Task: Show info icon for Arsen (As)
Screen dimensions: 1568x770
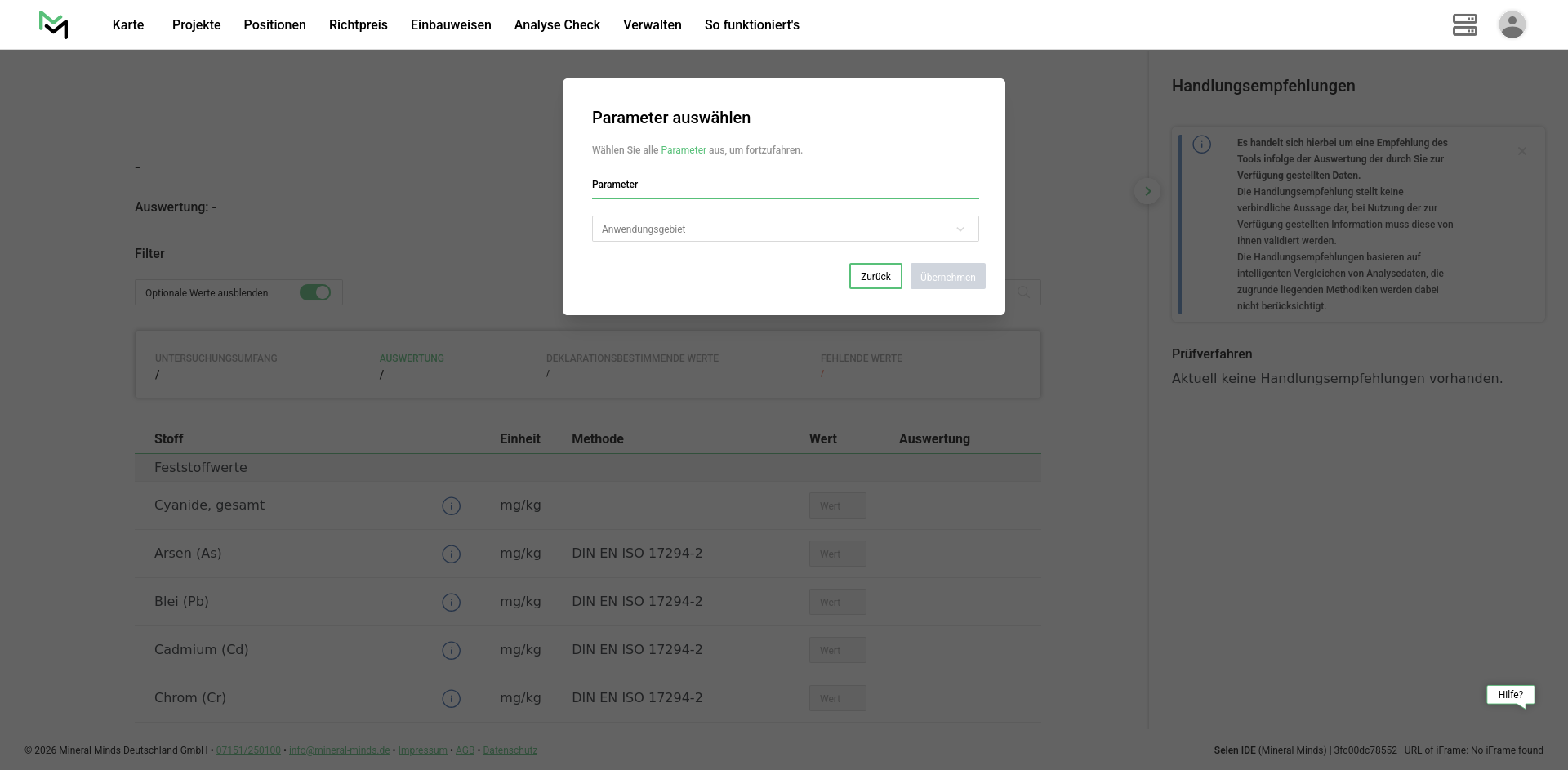Action: pos(451,554)
